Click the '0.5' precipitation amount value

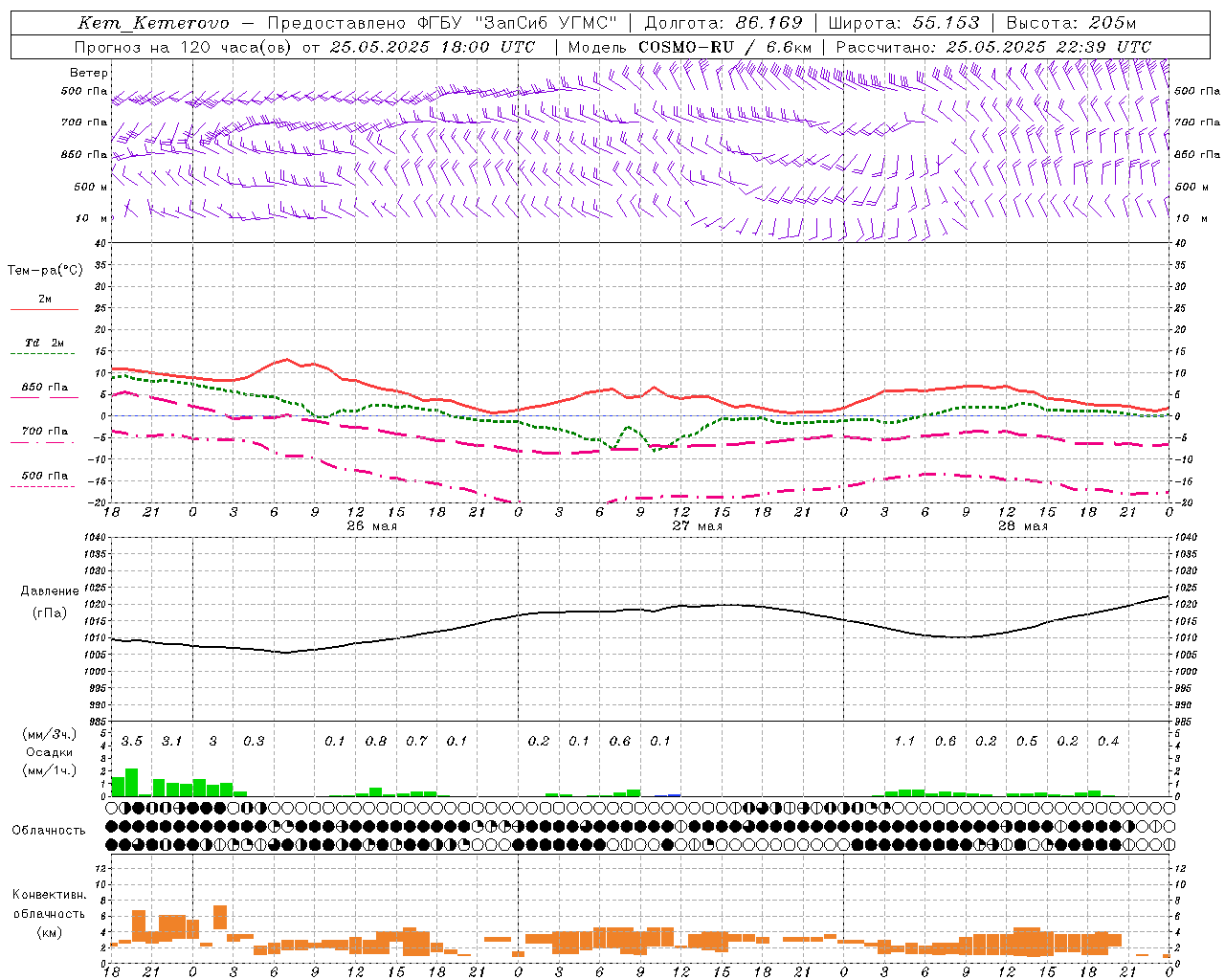(1027, 742)
